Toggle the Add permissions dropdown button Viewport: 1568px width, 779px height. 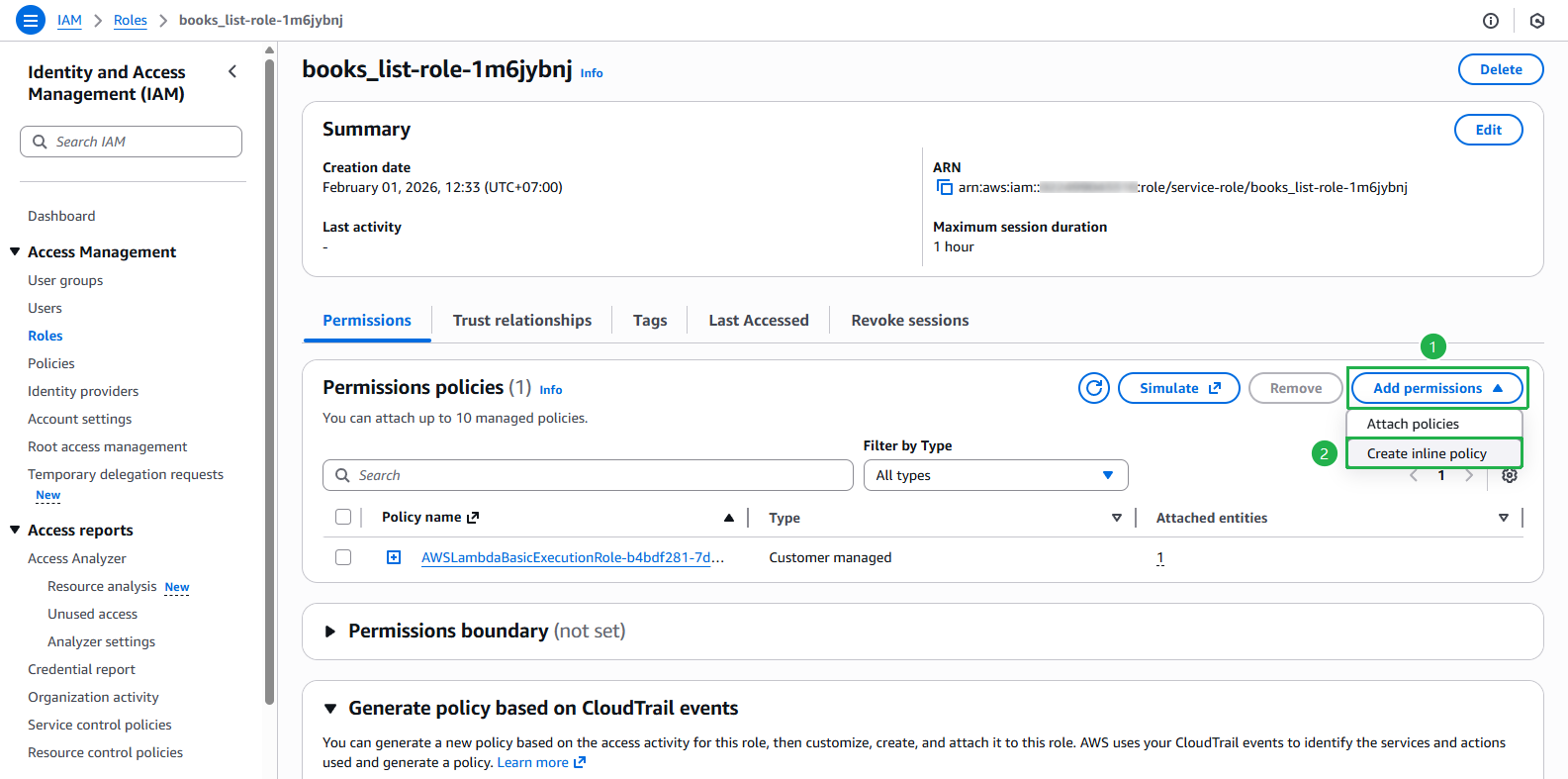pyautogui.click(x=1437, y=388)
